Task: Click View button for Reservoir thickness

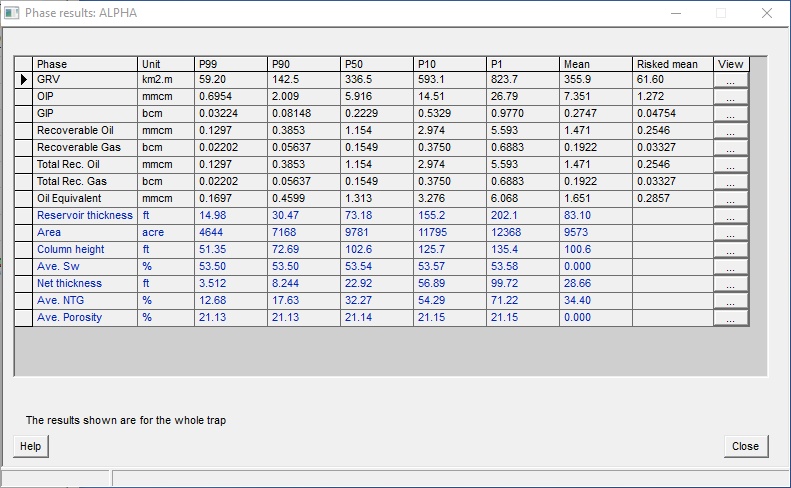Action: (x=730, y=216)
